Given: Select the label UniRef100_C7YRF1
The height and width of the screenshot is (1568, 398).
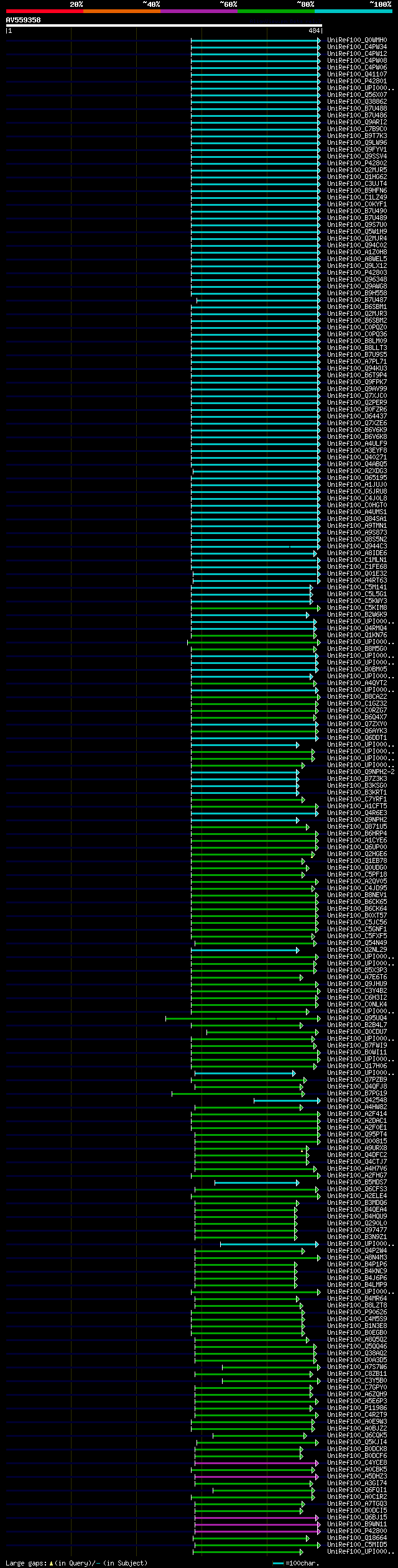Looking at the screenshot, I should tap(357, 799).
